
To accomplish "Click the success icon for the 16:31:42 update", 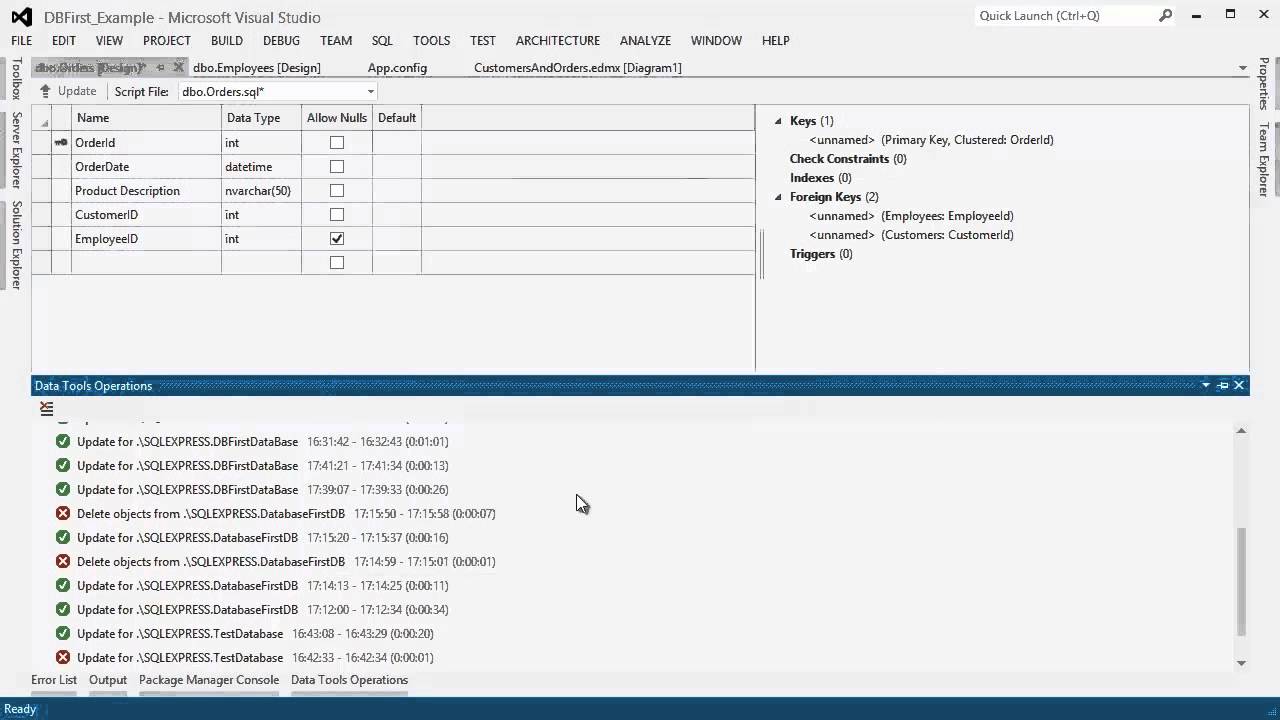I will 63,441.
